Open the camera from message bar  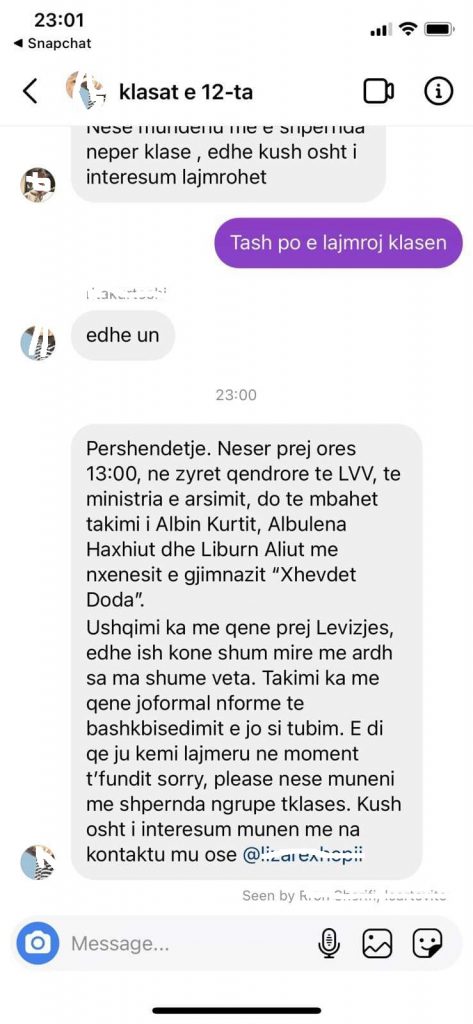(38, 943)
